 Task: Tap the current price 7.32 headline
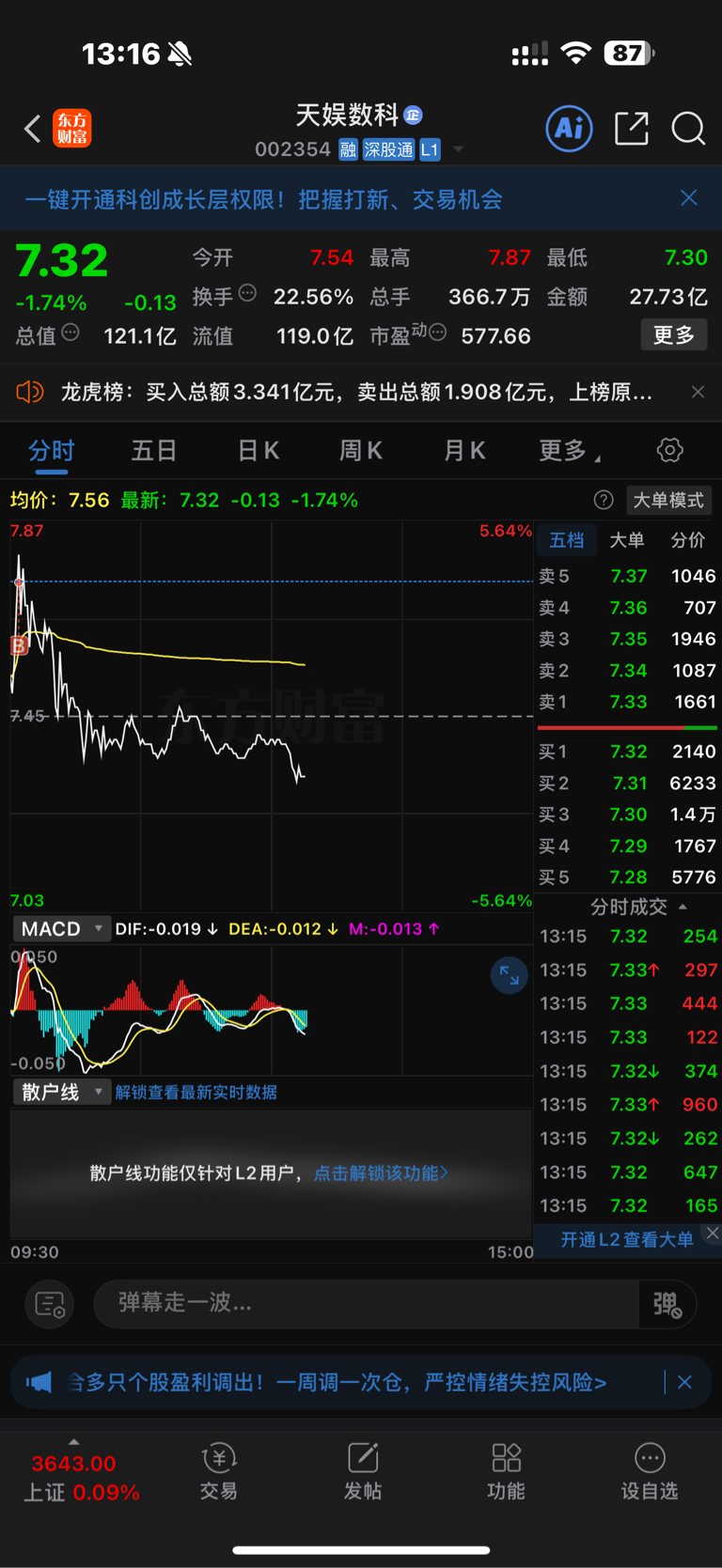[x=62, y=260]
